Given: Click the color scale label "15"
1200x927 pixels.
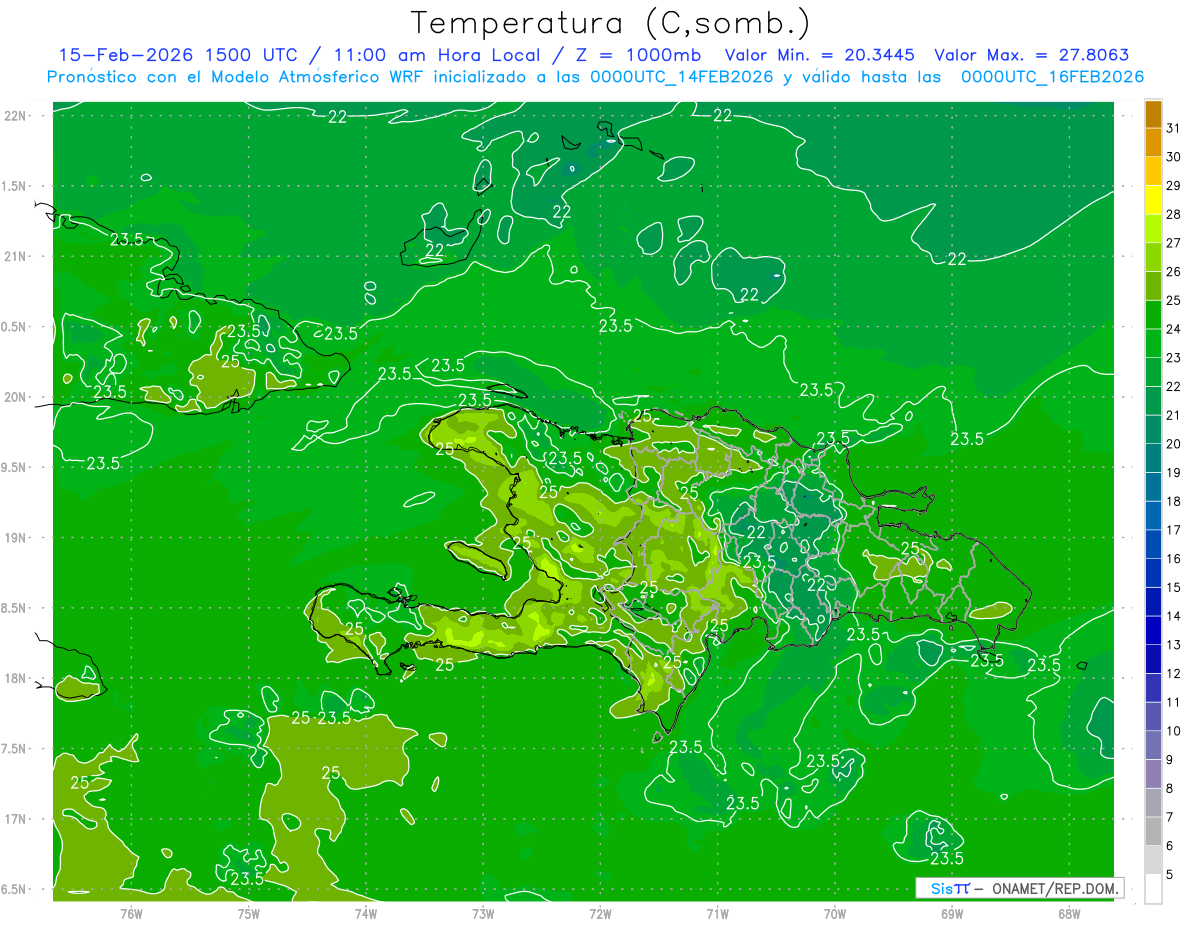Looking at the screenshot, I should coord(1174,587).
